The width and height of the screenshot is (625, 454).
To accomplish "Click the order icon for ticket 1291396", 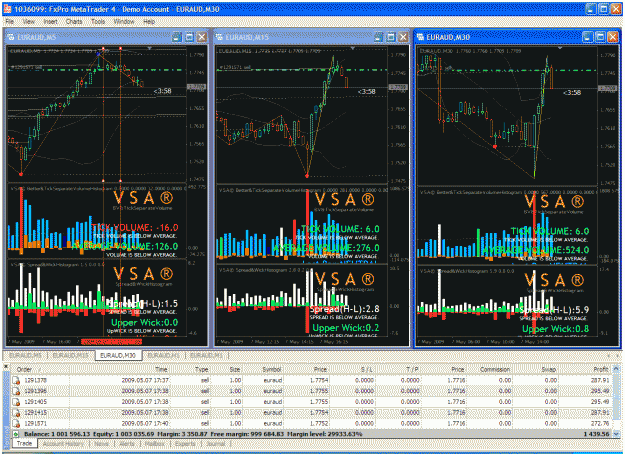I will coord(16,391).
